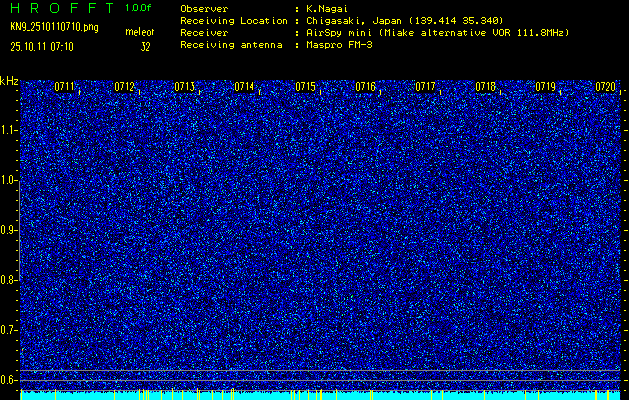Select the 0.9 kHz frequency label
629x400 pixels.
[9, 230]
